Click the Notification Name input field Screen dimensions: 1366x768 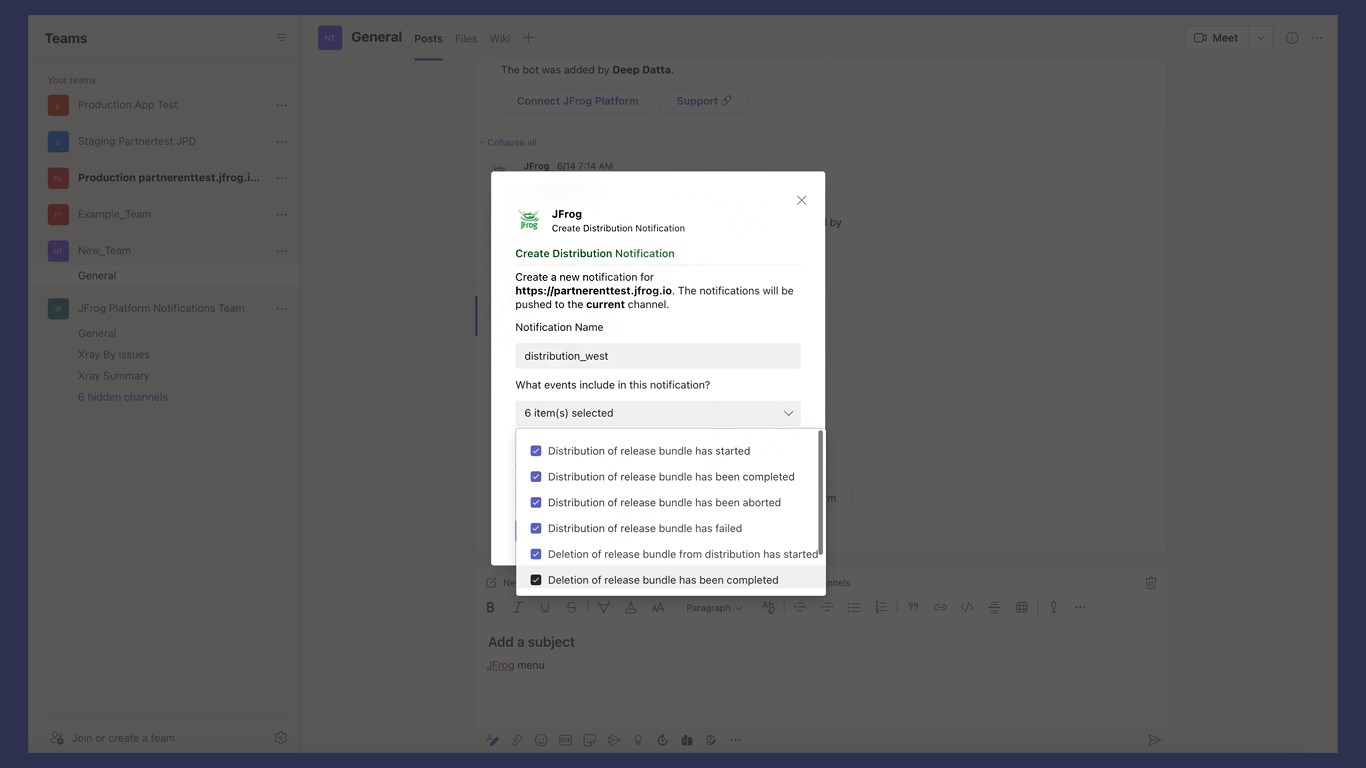(x=658, y=356)
